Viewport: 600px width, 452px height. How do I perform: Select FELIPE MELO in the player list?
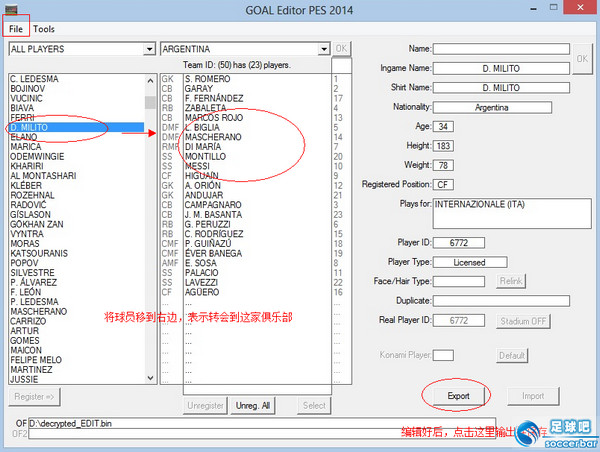pyautogui.click(x=77, y=360)
